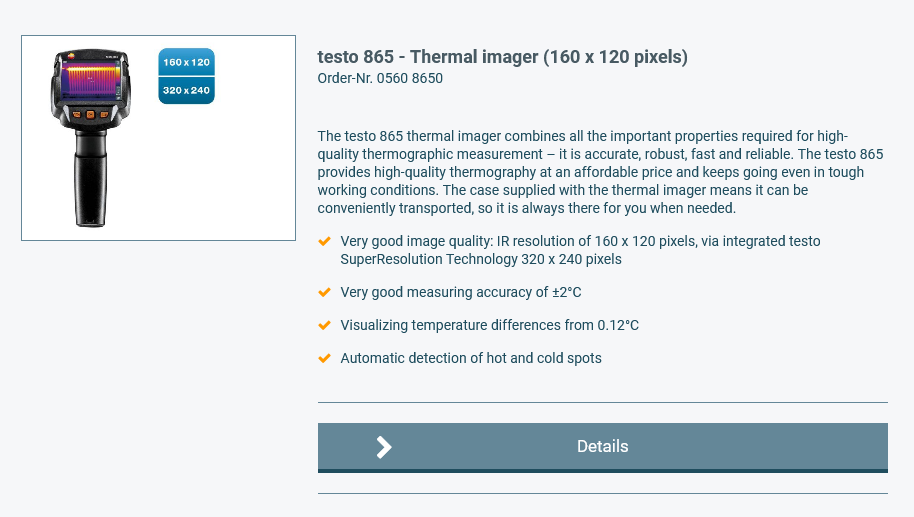Click the 'Very good image quality' bullet text

tap(580, 250)
